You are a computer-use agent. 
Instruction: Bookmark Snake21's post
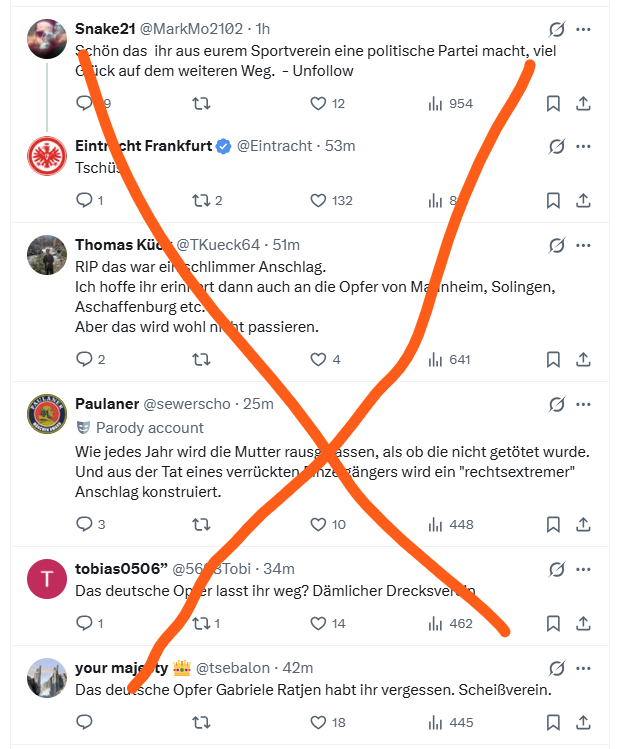point(553,103)
